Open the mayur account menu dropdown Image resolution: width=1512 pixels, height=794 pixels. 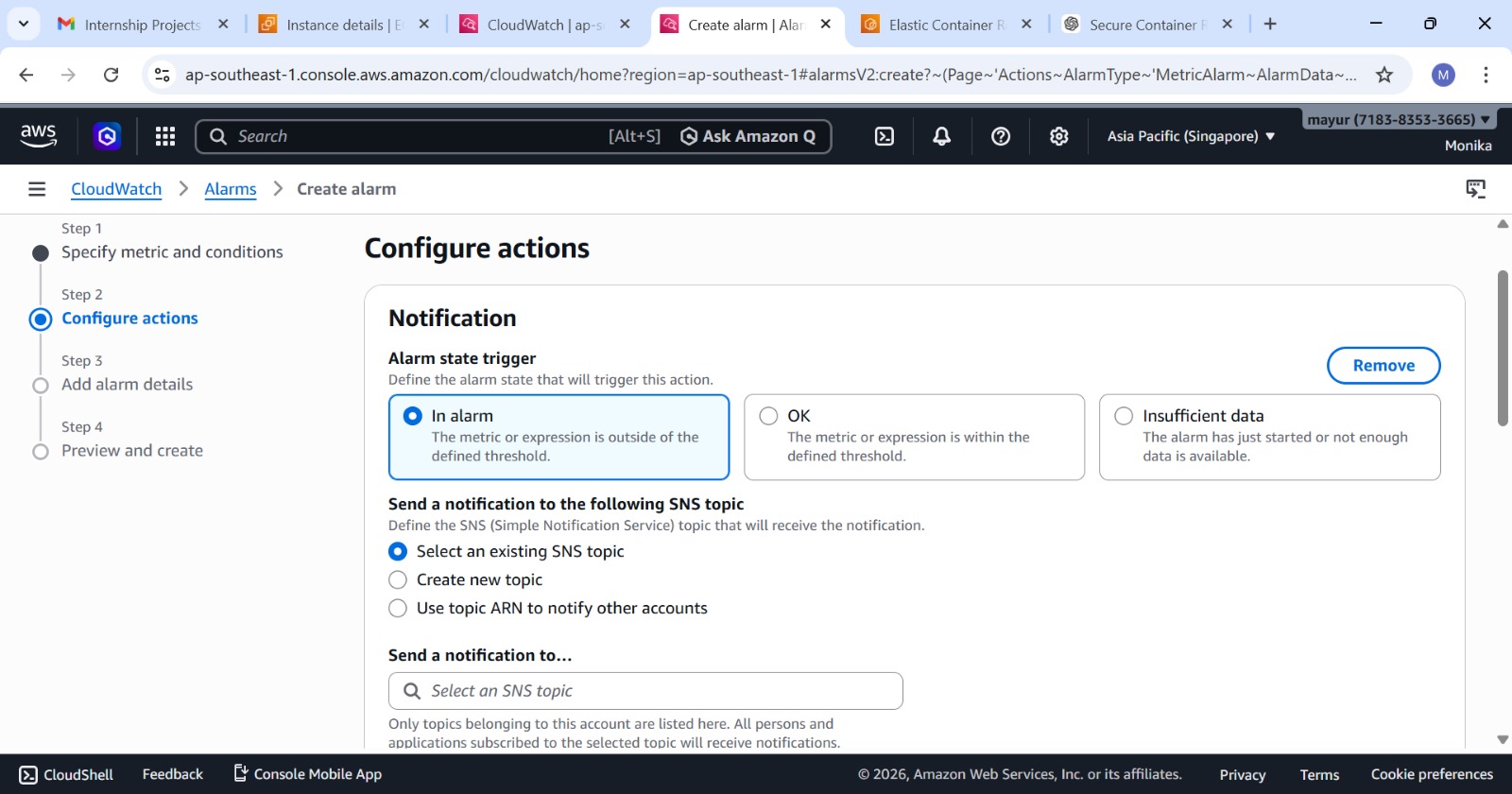(x=1399, y=120)
